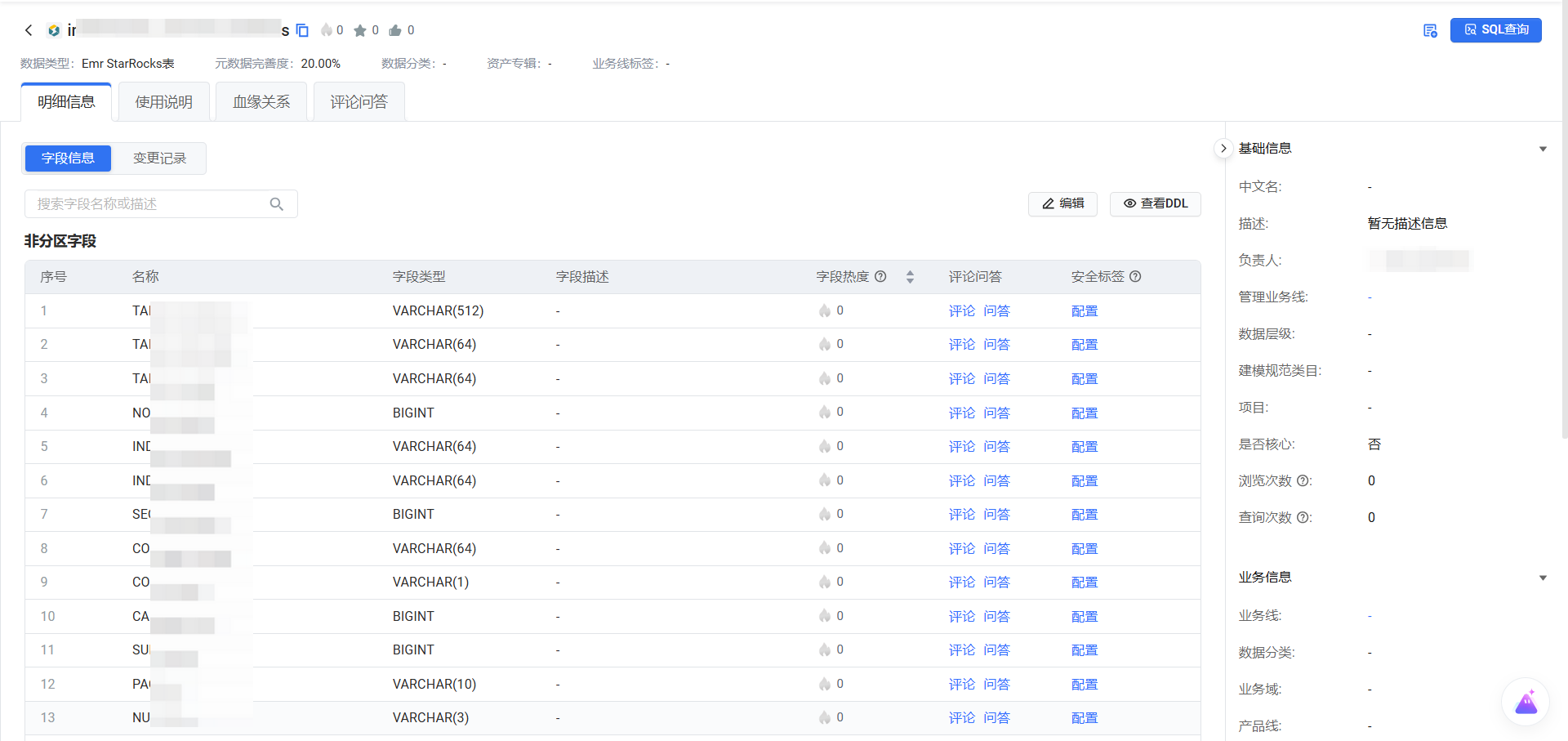Switch to the 字段信息 toggle

[x=68, y=158]
